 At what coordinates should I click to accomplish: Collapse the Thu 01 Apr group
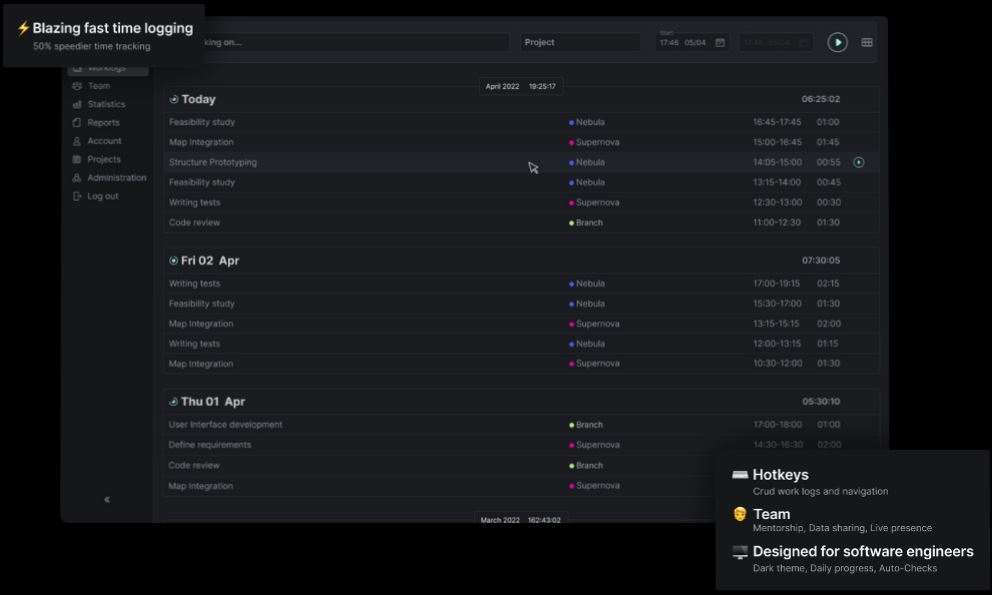pyautogui.click(x=171, y=401)
